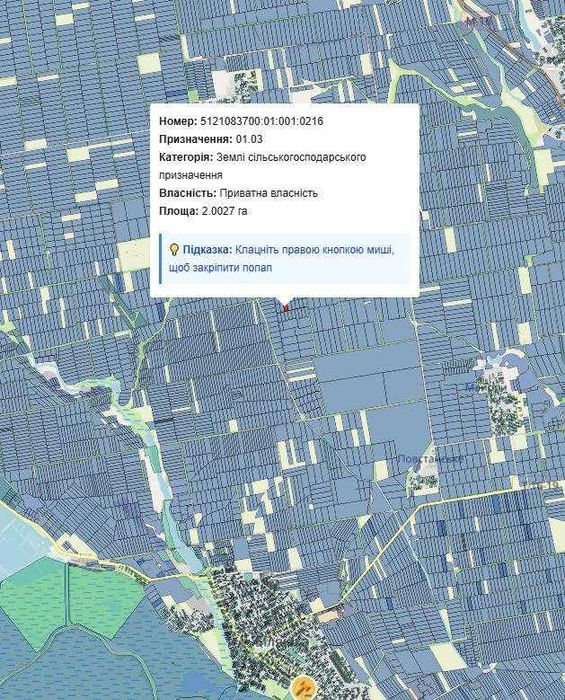Viewport: 565px width, 700px height.
Task: Click the Приватна власність ownership text
Action: 269,193
